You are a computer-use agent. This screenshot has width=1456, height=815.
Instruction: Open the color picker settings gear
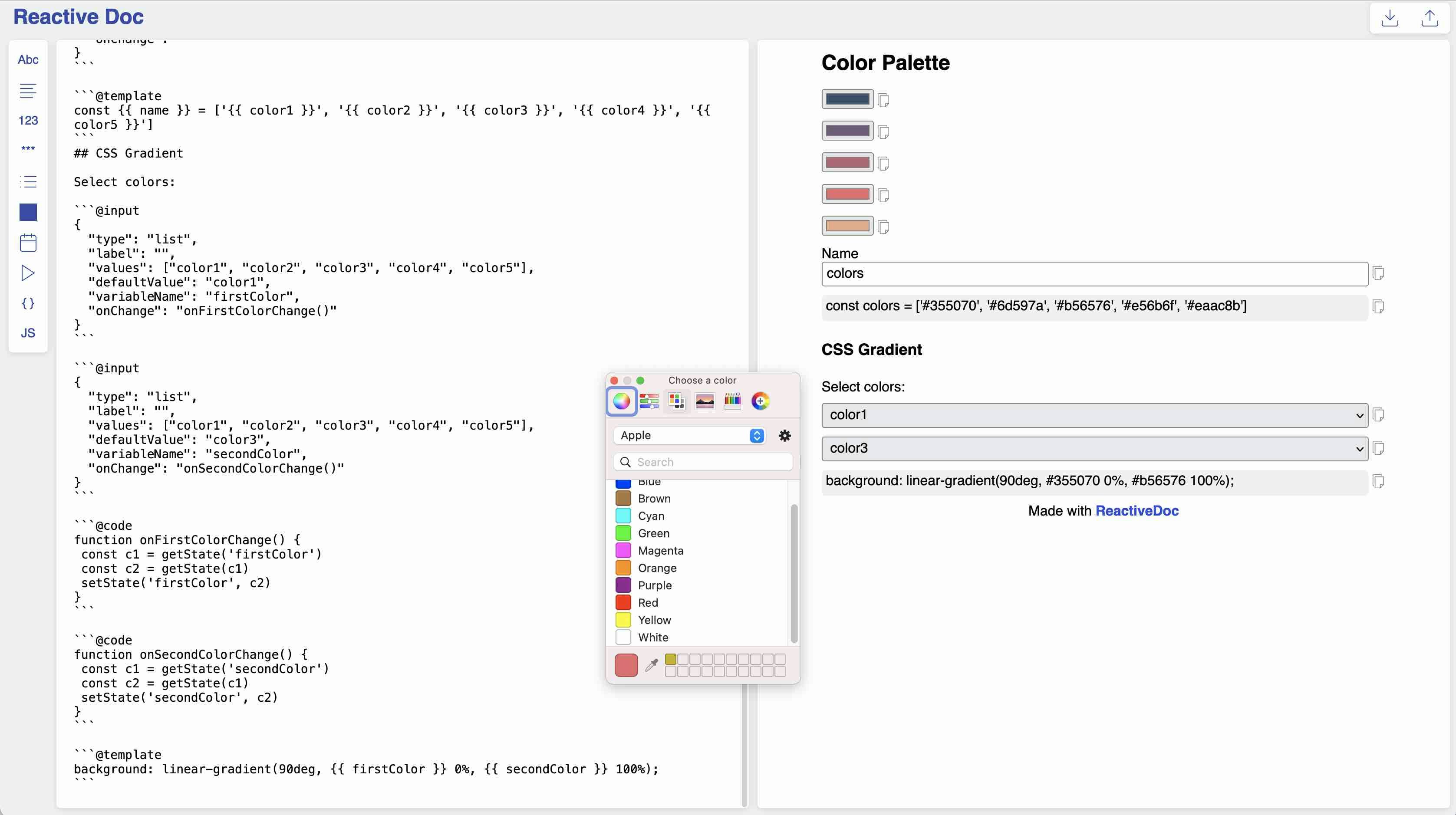pyautogui.click(x=784, y=435)
